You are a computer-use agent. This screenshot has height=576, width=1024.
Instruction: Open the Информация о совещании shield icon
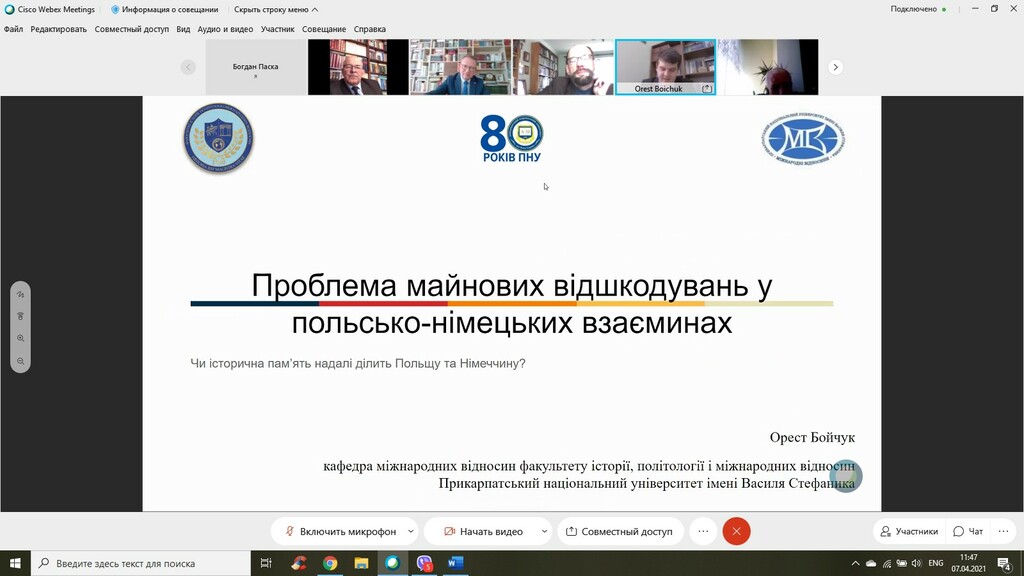point(115,9)
